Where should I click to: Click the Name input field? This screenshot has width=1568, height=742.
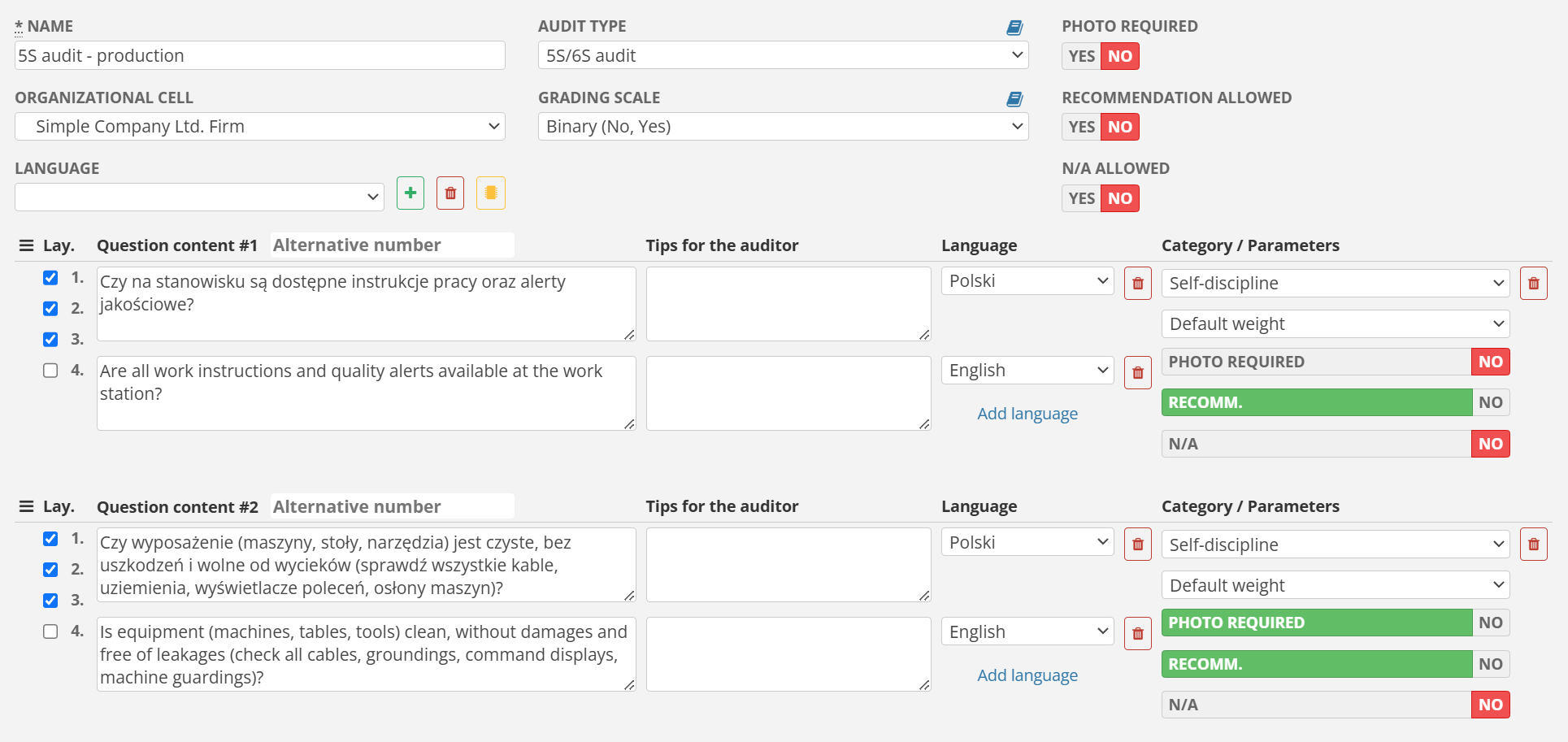coord(259,55)
